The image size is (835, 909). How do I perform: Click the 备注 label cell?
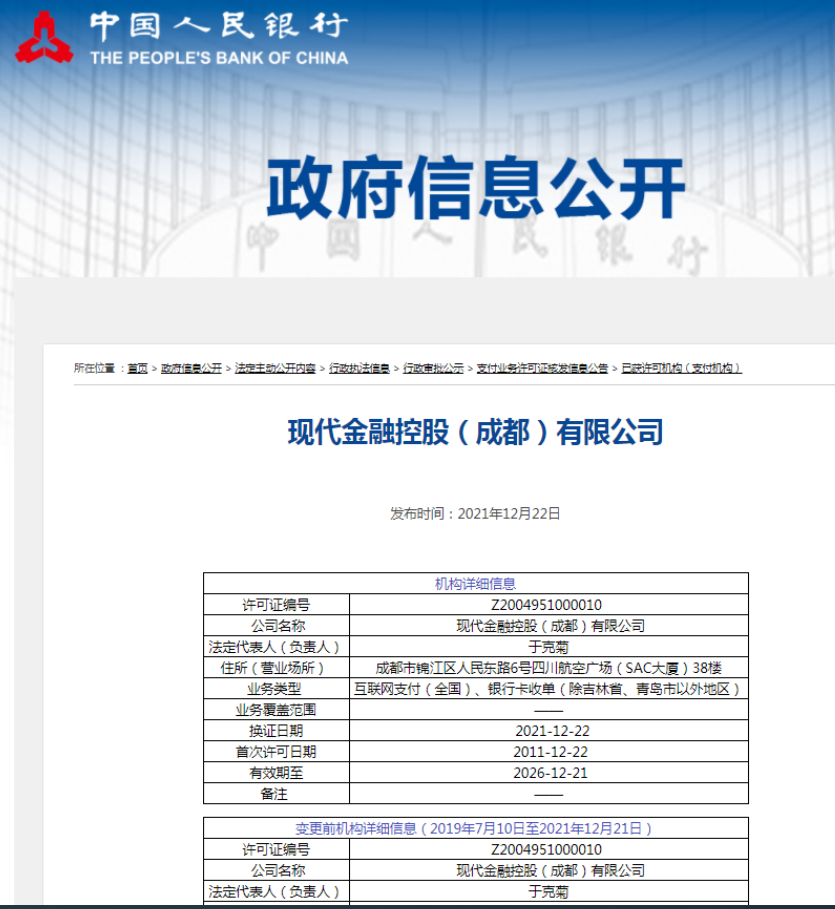(277, 793)
